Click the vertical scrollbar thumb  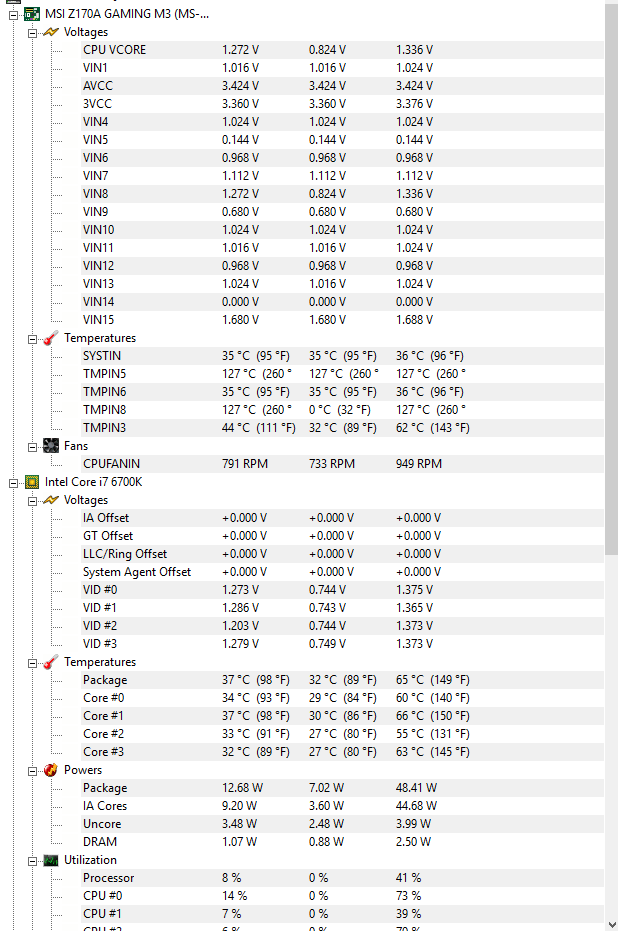611,279
